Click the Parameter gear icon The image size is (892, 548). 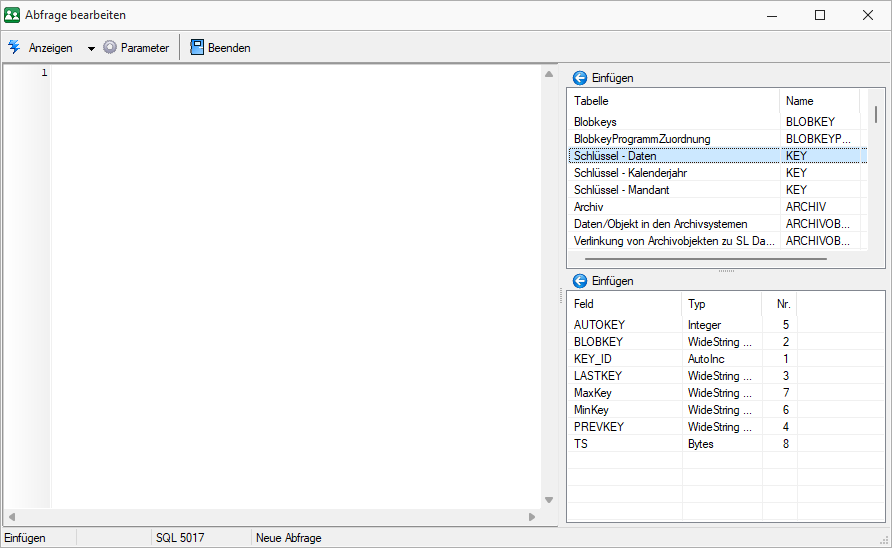pyautogui.click(x=110, y=47)
